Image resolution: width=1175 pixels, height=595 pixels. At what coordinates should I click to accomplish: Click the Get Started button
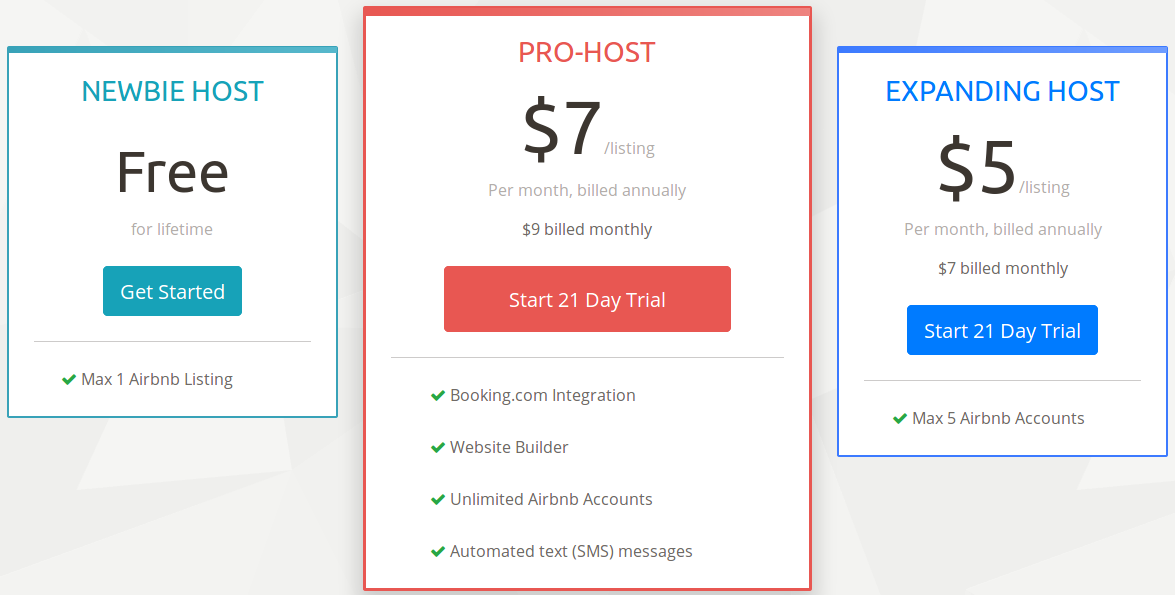[x=172, y=292]
